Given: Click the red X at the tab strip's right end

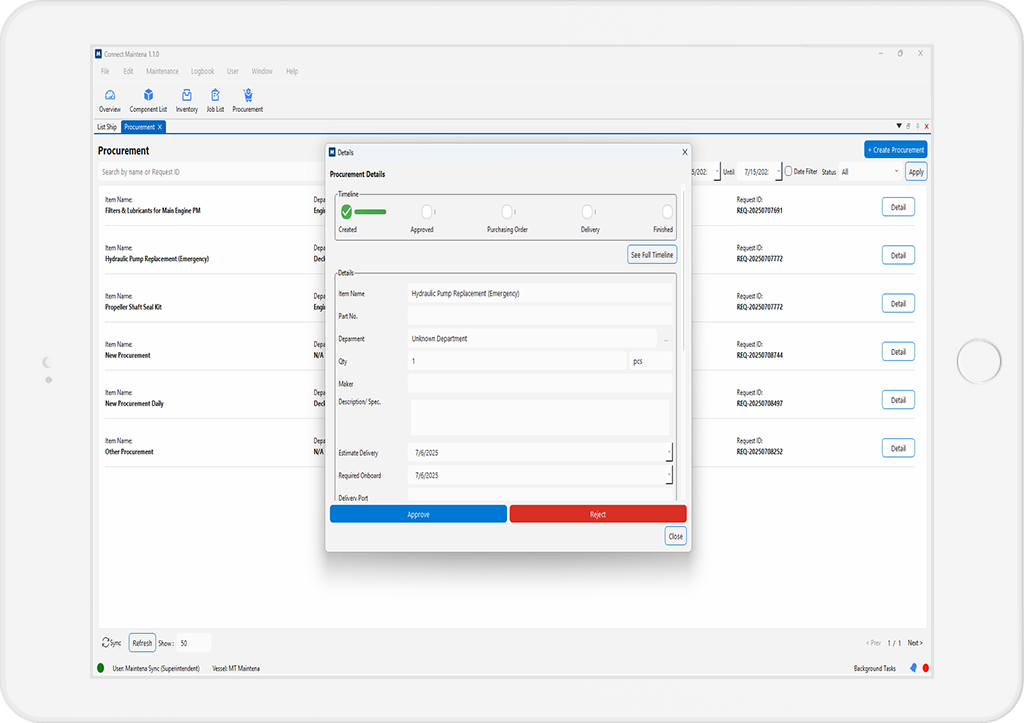Looking at the screenshot, I should [x=926, y=126].
